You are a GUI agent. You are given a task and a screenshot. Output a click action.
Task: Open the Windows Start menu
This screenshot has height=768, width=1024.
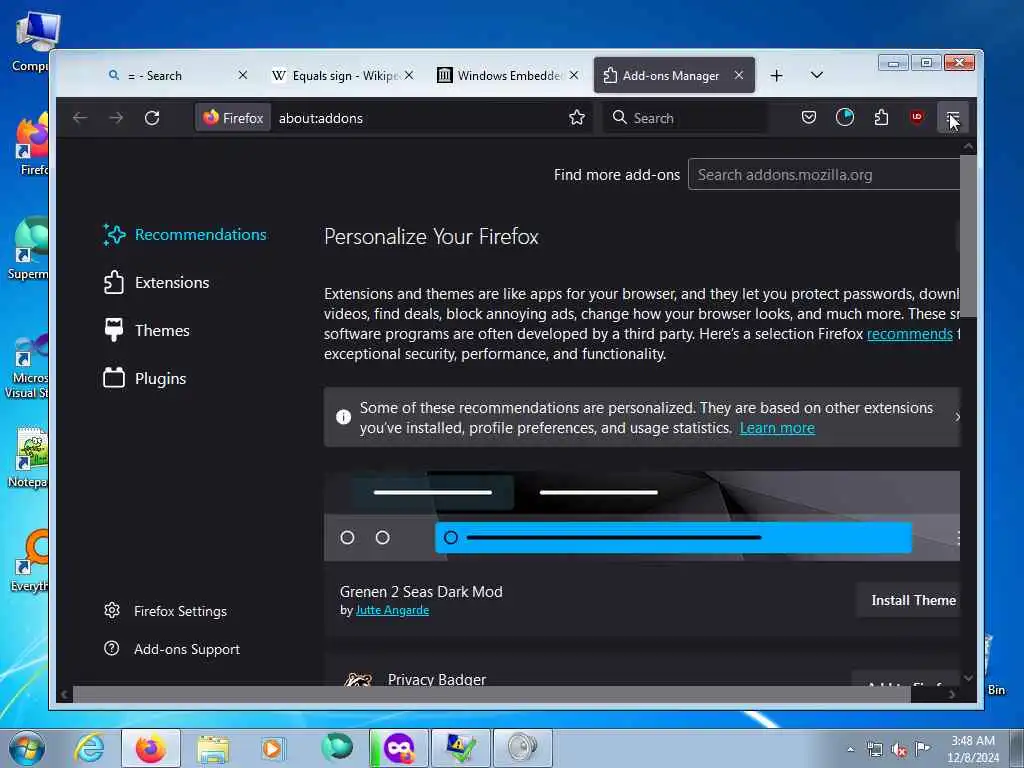point(27,748)
